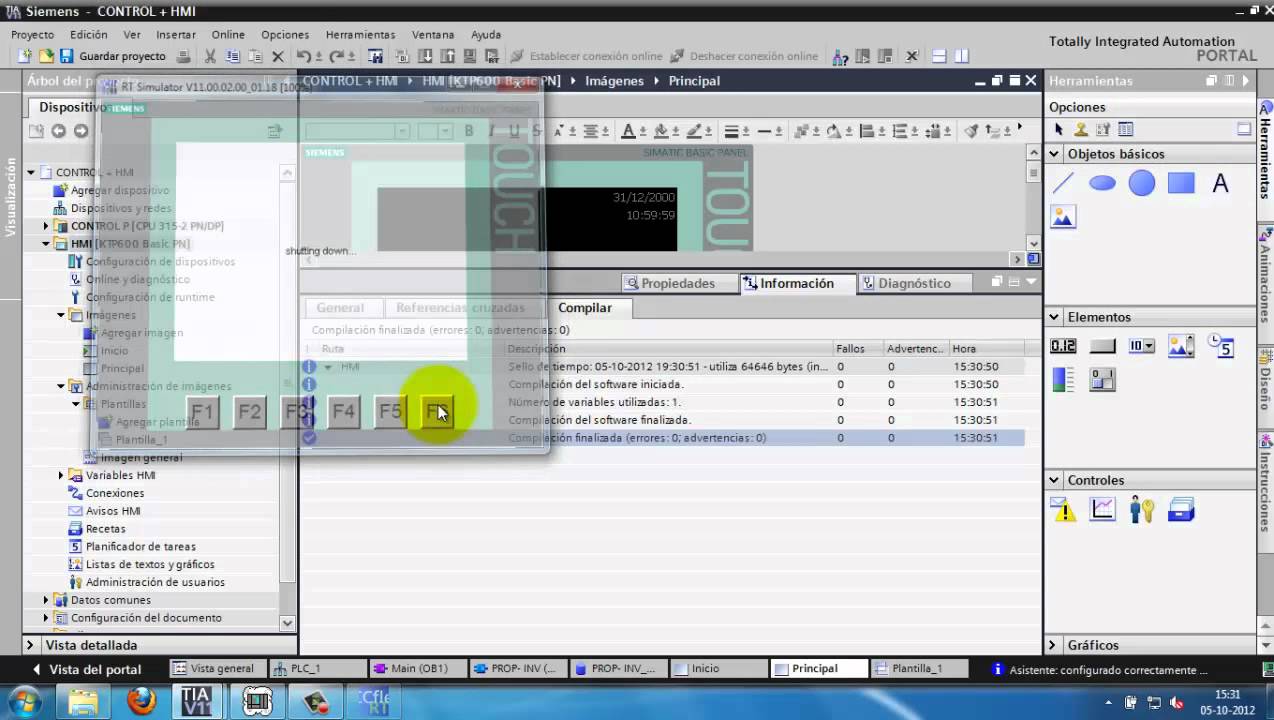Select the Rectangle basic object tool
The width and height of the screenshot is (1274, 720).
coord(1181,183)
